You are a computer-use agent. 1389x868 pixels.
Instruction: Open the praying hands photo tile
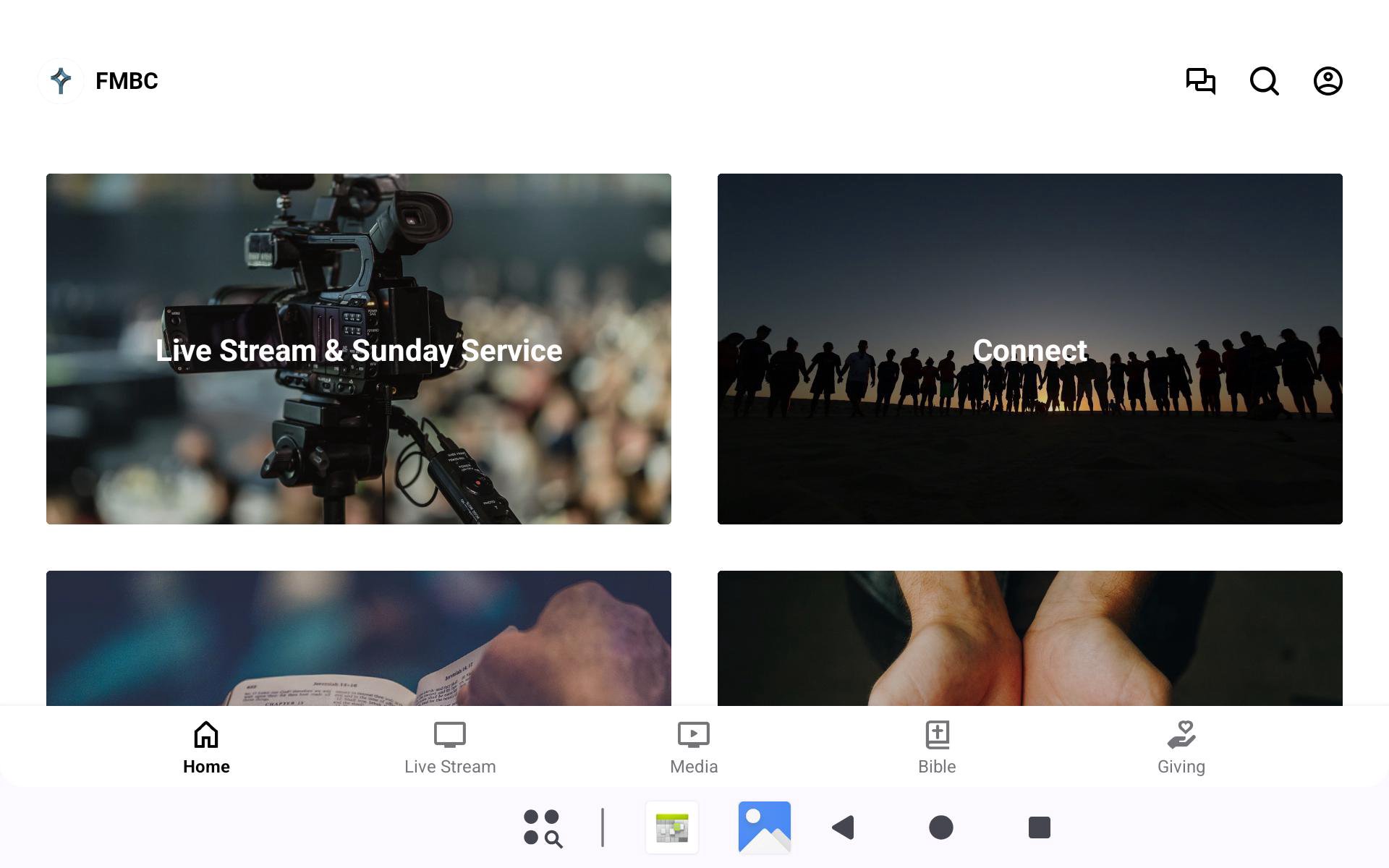point(1029,638)
